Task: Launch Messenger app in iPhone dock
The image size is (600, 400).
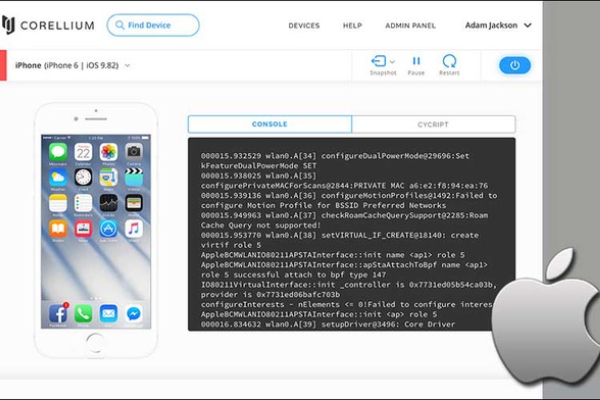Action: point(134,314)
